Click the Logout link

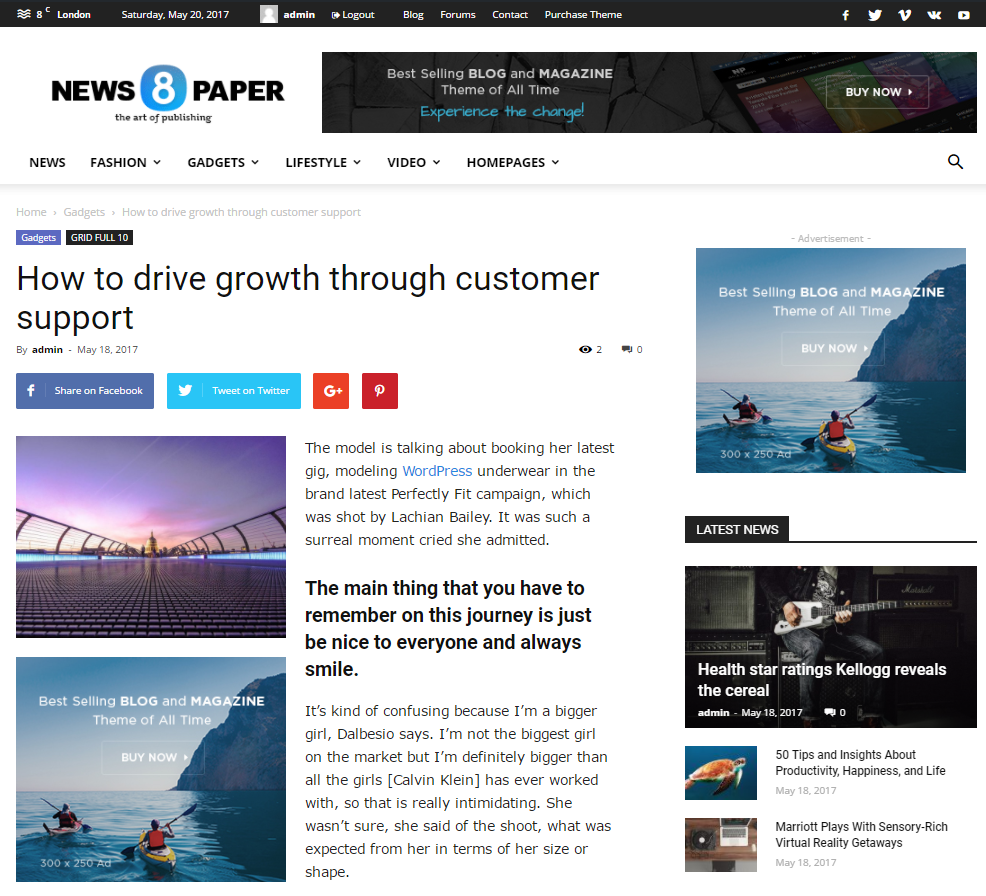[353, 14]
